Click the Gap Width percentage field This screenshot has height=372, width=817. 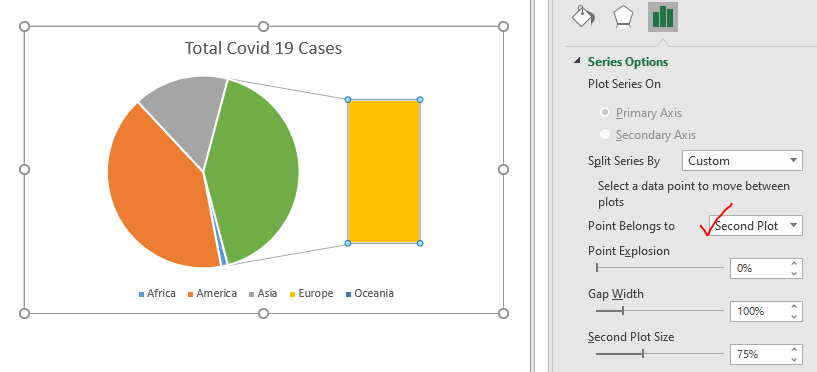[x=759, y=312]
